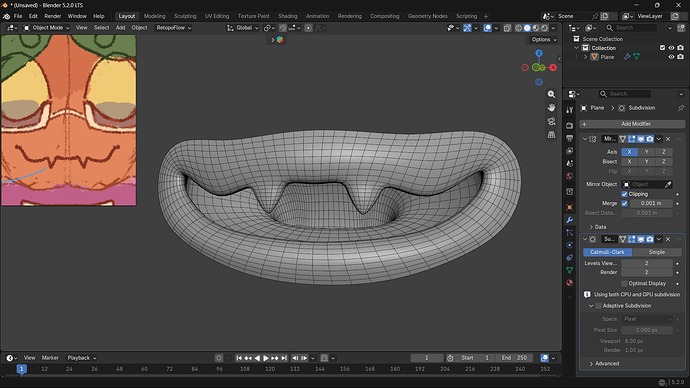
Task: Switch perspective/orthographic grid icon
Action: coord(551,135)
